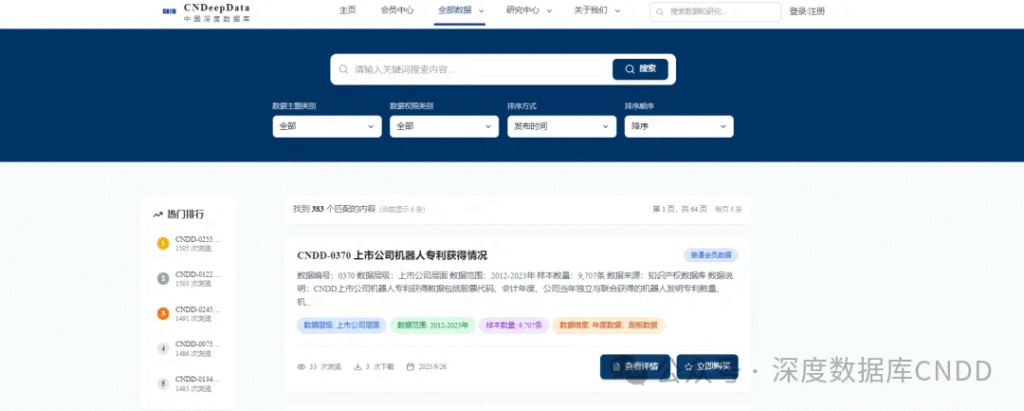Go to the 主页 nav item
The width and height of the screenshot is (1024, 411).
(x=347, y=11)
